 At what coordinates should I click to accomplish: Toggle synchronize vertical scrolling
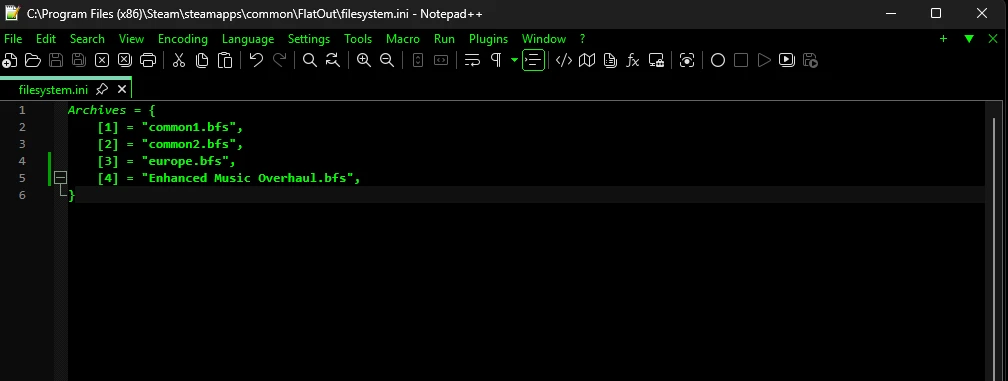(418, 60)
